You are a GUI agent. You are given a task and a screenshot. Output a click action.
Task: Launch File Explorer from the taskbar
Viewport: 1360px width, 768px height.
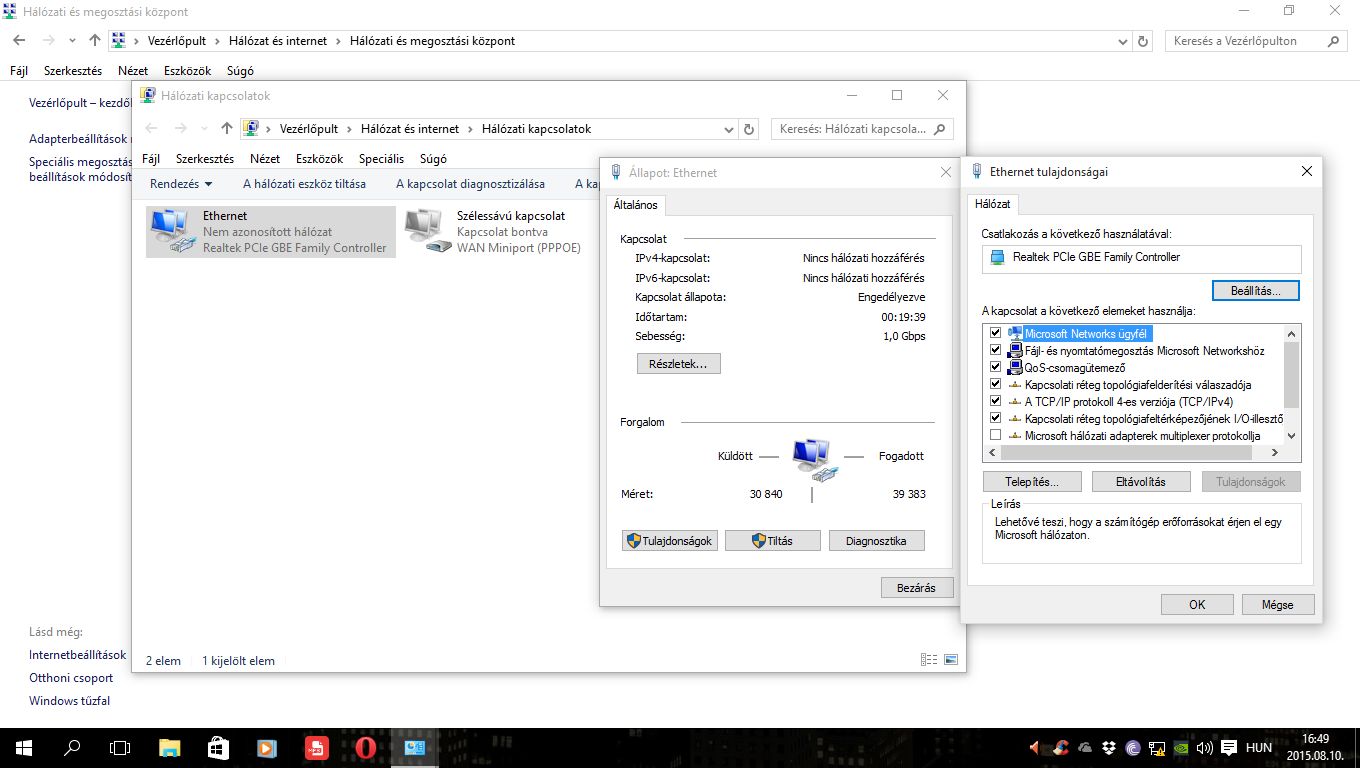pyautogui.click(x=169, y=747)
